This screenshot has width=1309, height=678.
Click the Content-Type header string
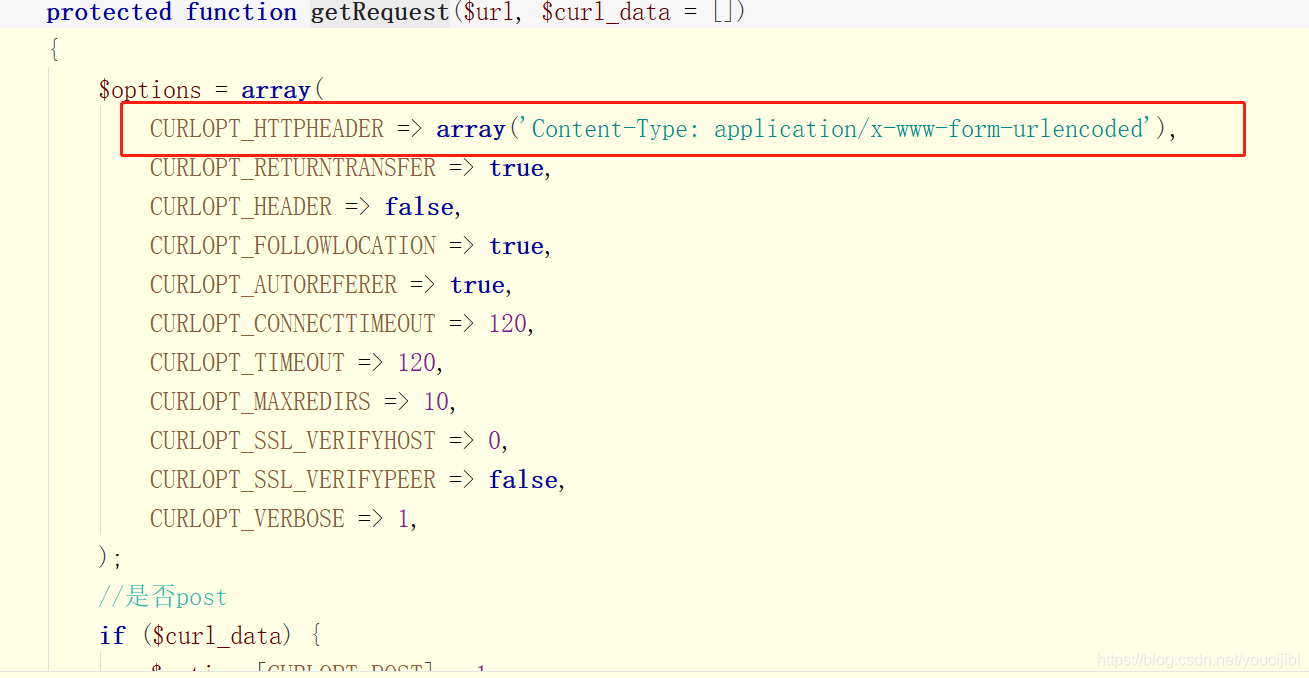(836, 129)
